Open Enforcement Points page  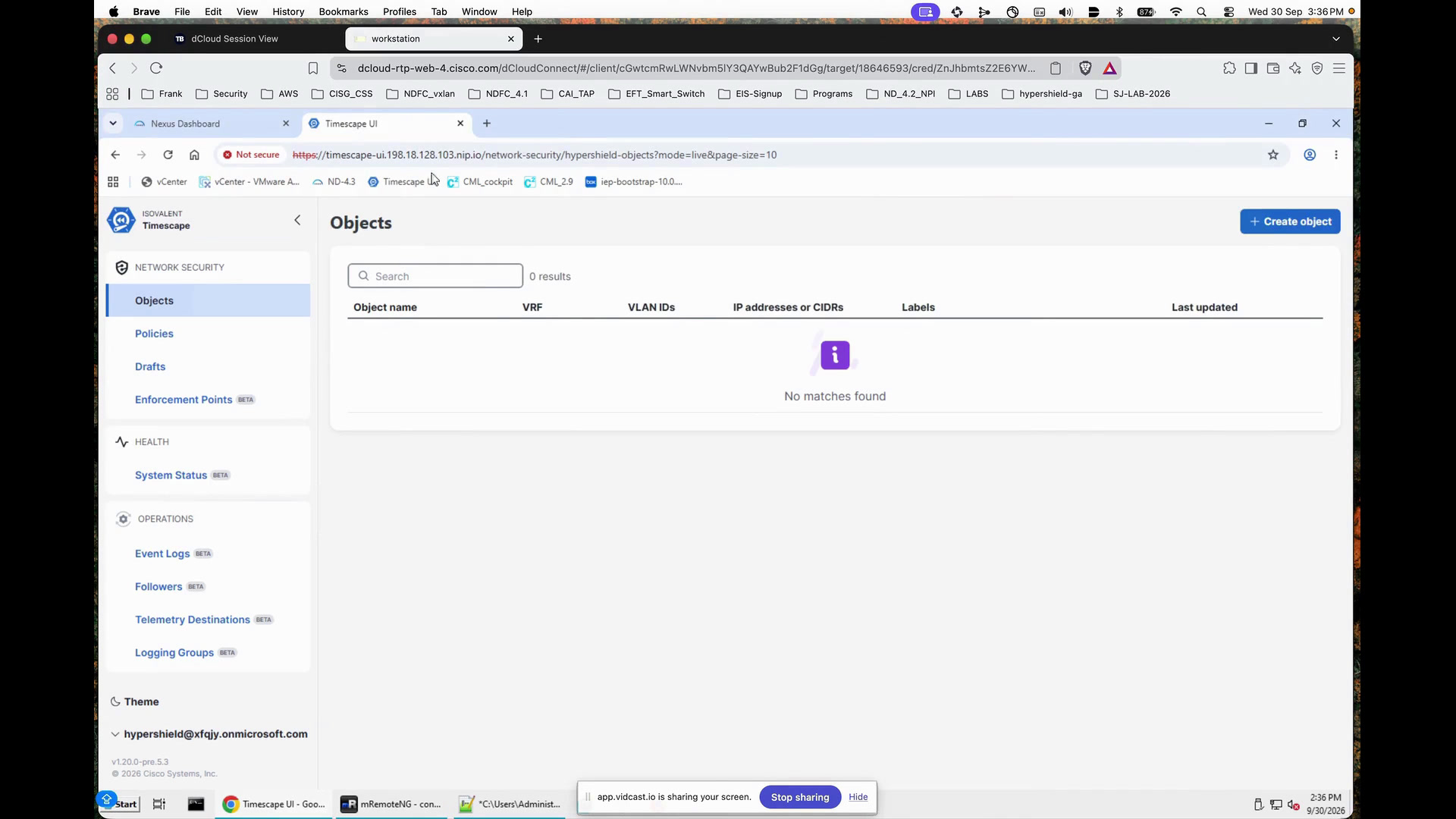click(x=184, y=400)
